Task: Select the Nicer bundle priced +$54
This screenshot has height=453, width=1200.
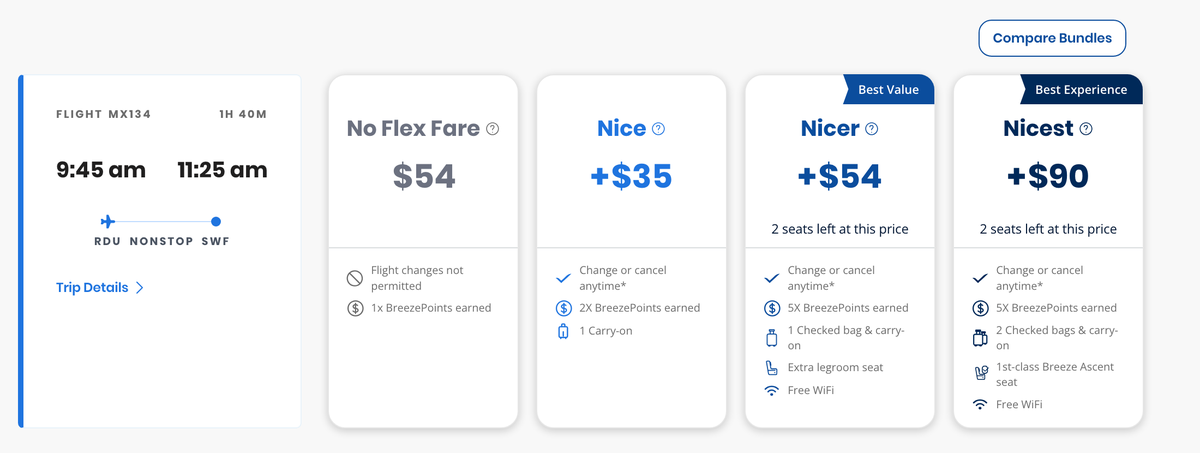Action: 839,176
